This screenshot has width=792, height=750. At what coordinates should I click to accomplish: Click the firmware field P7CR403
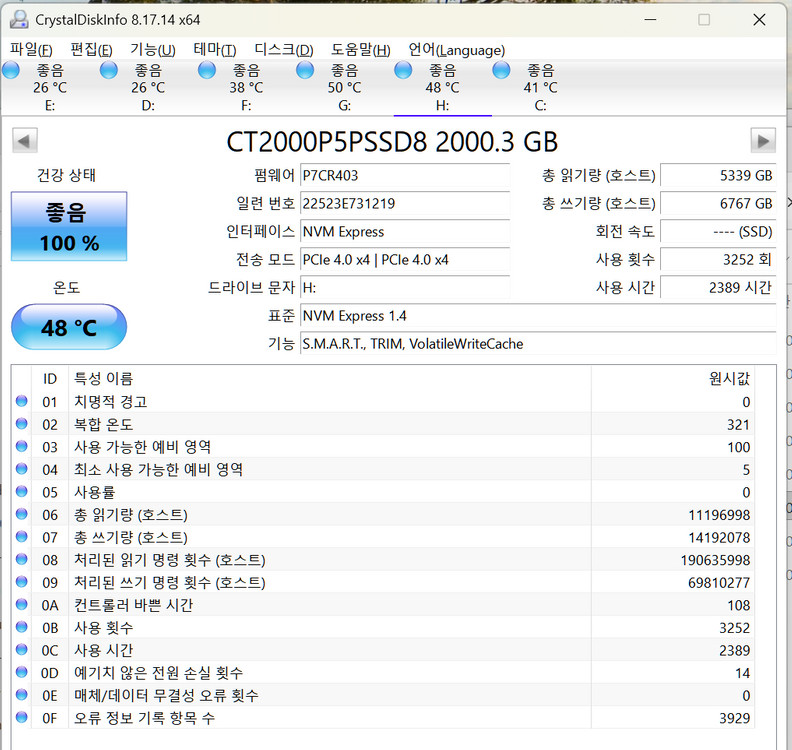click(x=405, y=175)
